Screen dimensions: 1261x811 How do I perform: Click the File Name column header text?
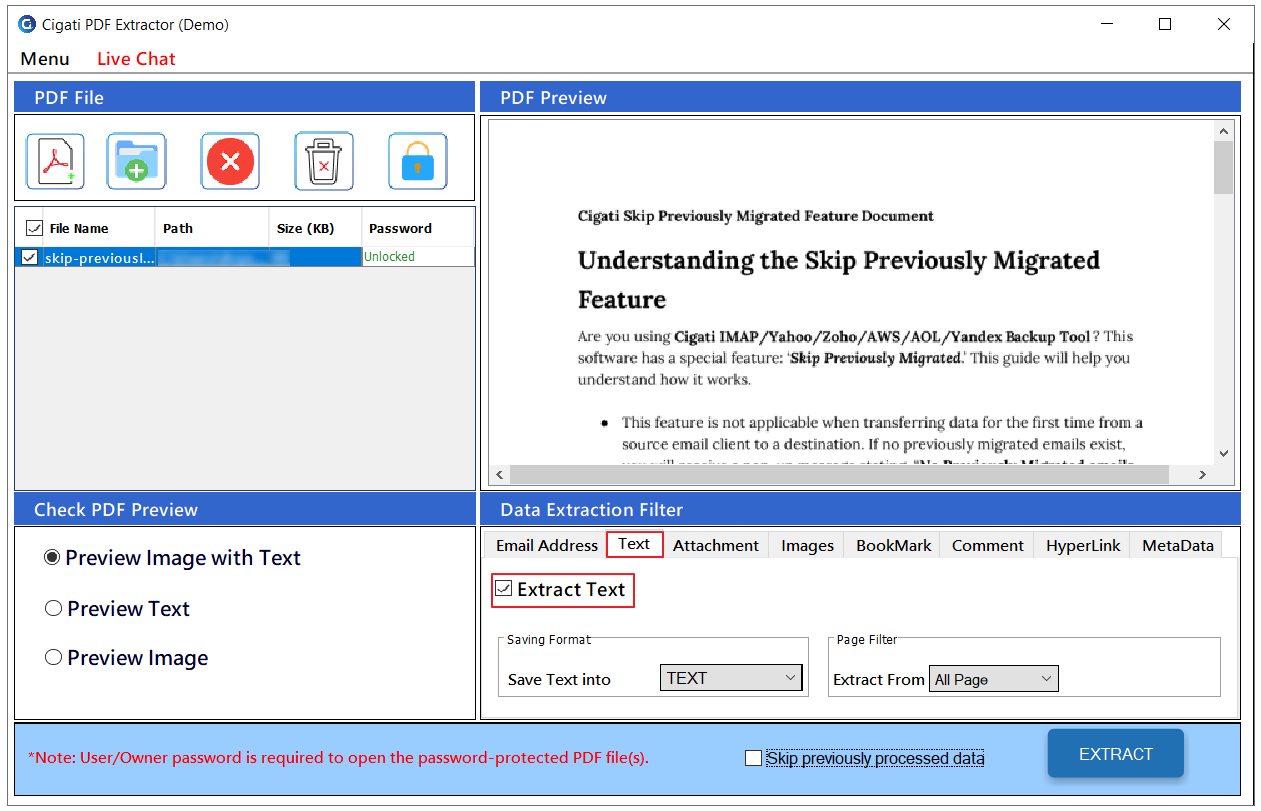(79, 228)
